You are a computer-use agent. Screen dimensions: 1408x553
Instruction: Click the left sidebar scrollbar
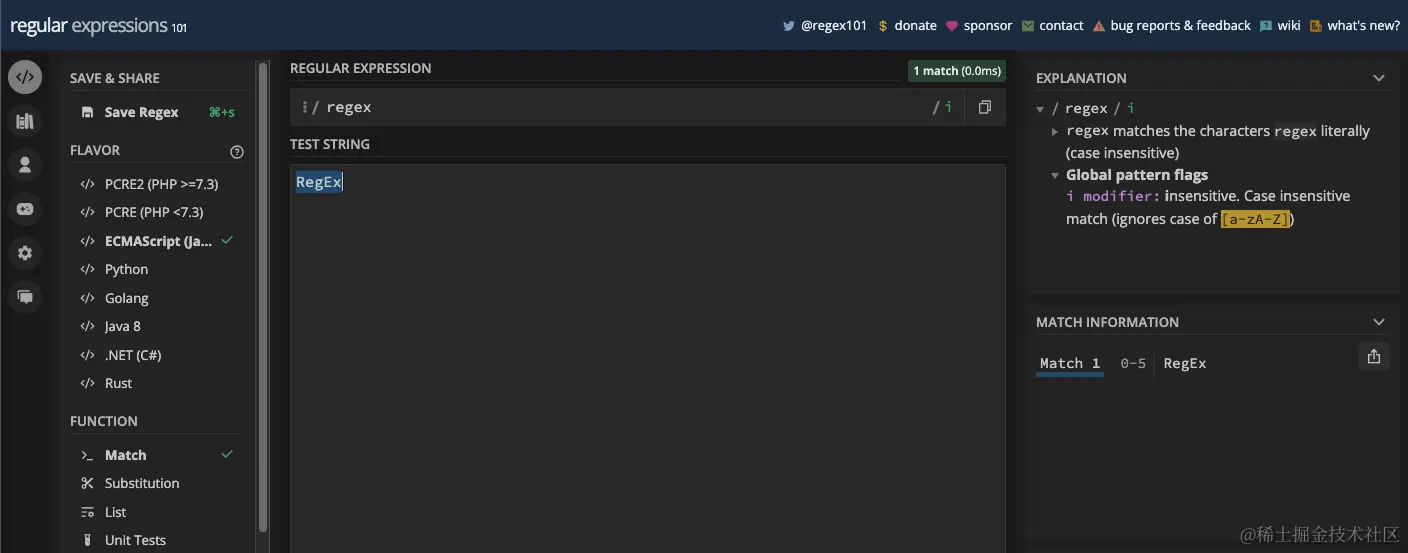pyautogui.click(x=263, y=295)
